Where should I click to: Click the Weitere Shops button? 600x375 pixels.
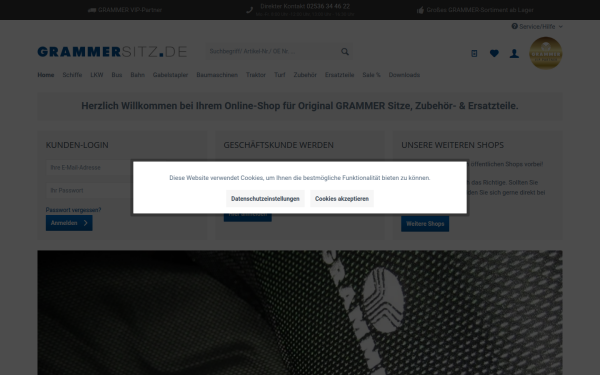(425, 223)
